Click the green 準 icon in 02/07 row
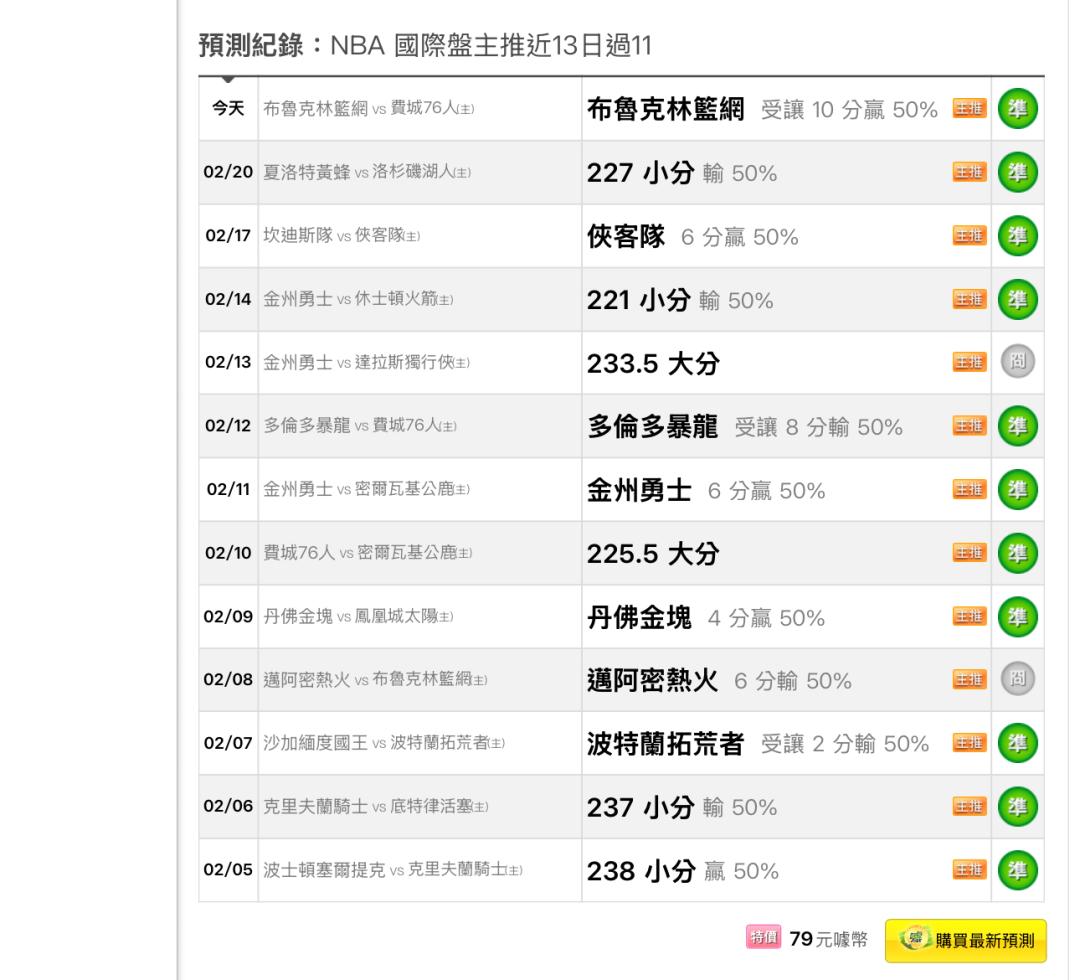 click(1017, 743)
